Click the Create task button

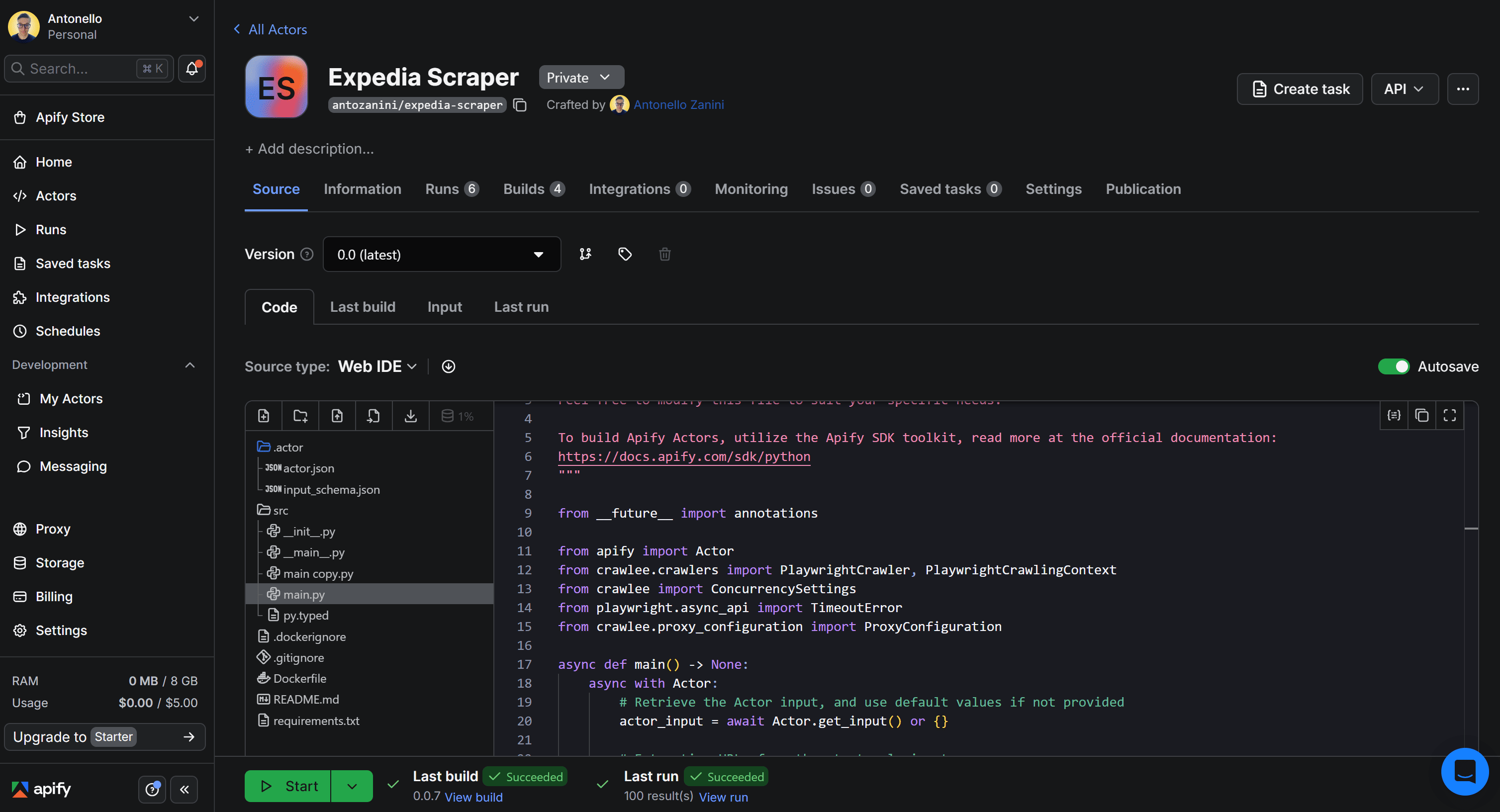[x=1299, y=89]
